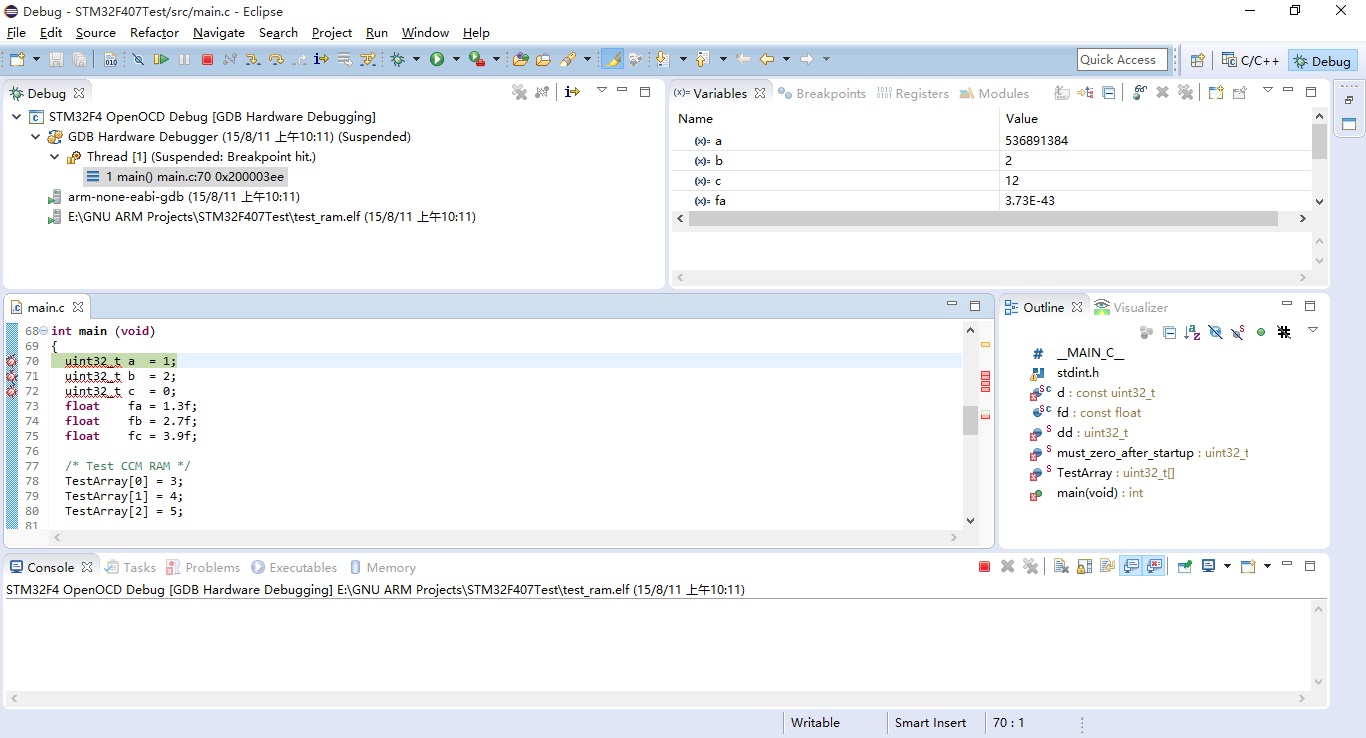Open the Run launch dropdown arrow
1366x738 pixels.
click(456, 60)
